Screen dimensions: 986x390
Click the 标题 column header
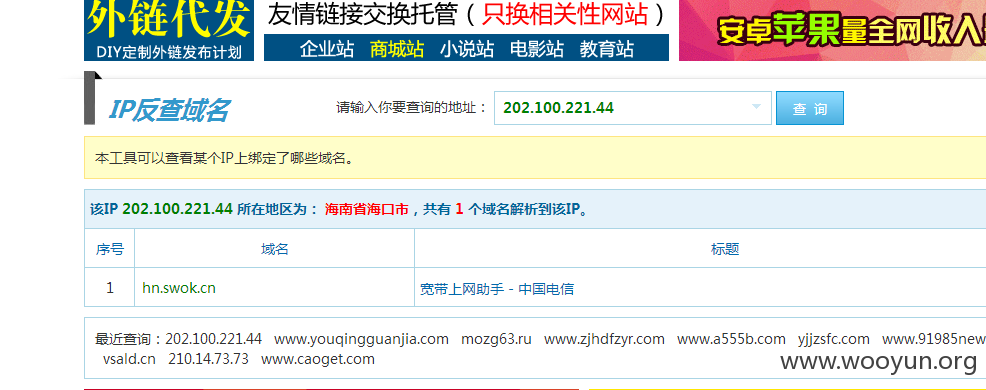coord(724,249)
